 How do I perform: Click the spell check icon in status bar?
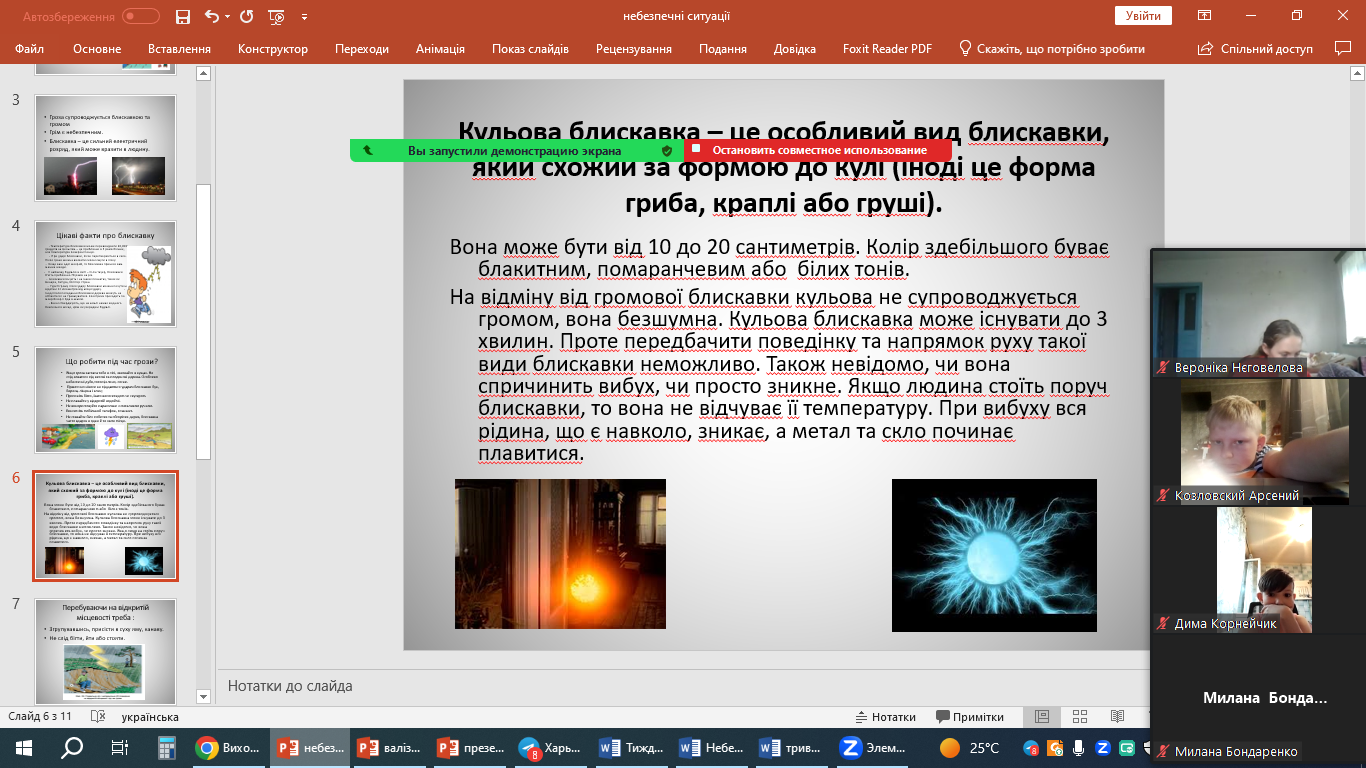tap(97, 717)
